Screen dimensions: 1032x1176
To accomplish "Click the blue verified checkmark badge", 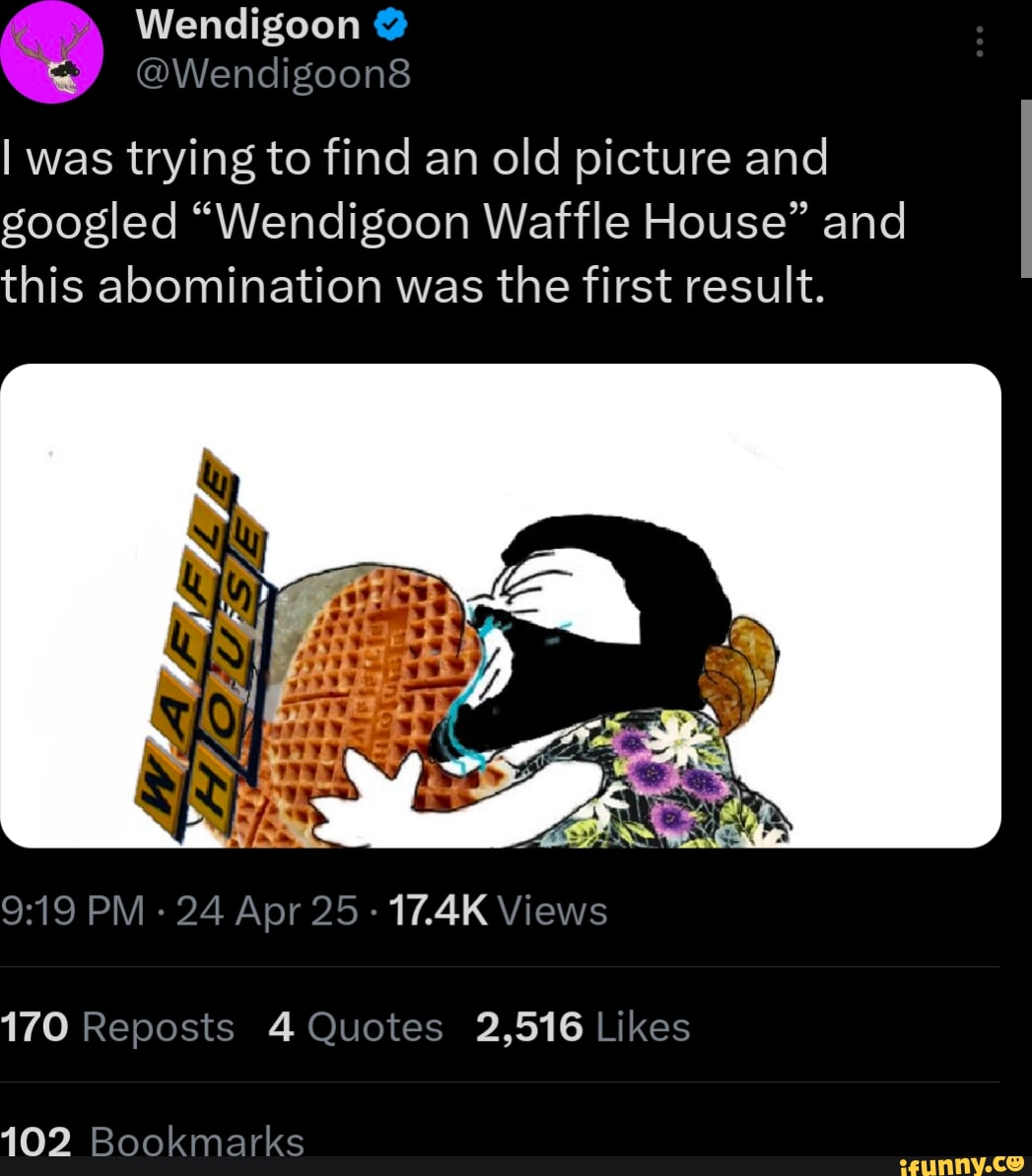I will pos(391,25).
